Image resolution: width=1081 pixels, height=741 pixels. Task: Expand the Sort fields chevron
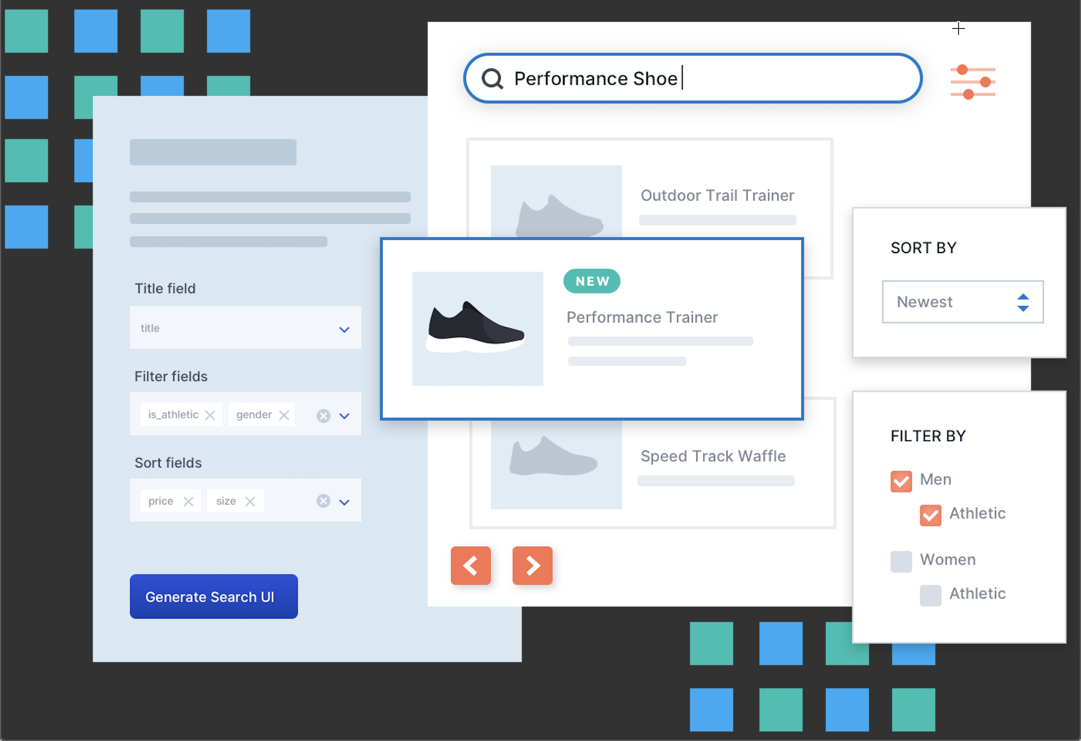point(344,500)
